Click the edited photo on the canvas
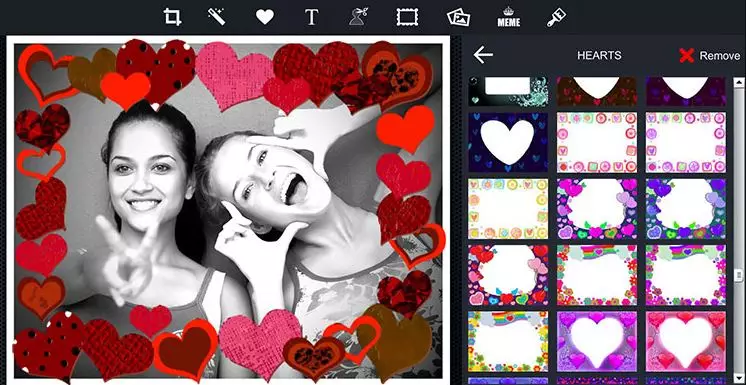Viewport: 746px width, 385px height. click(228, 209)
